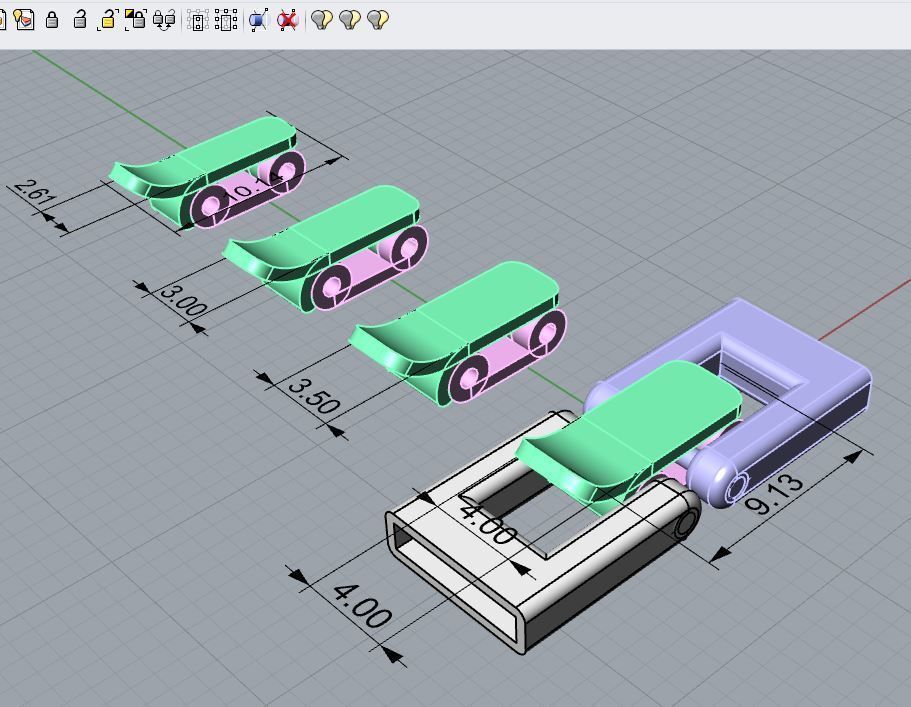Screen dimensions: 911x707
Task: Click the last lightbulb-pair icon
Action: [x=378, y=20]
